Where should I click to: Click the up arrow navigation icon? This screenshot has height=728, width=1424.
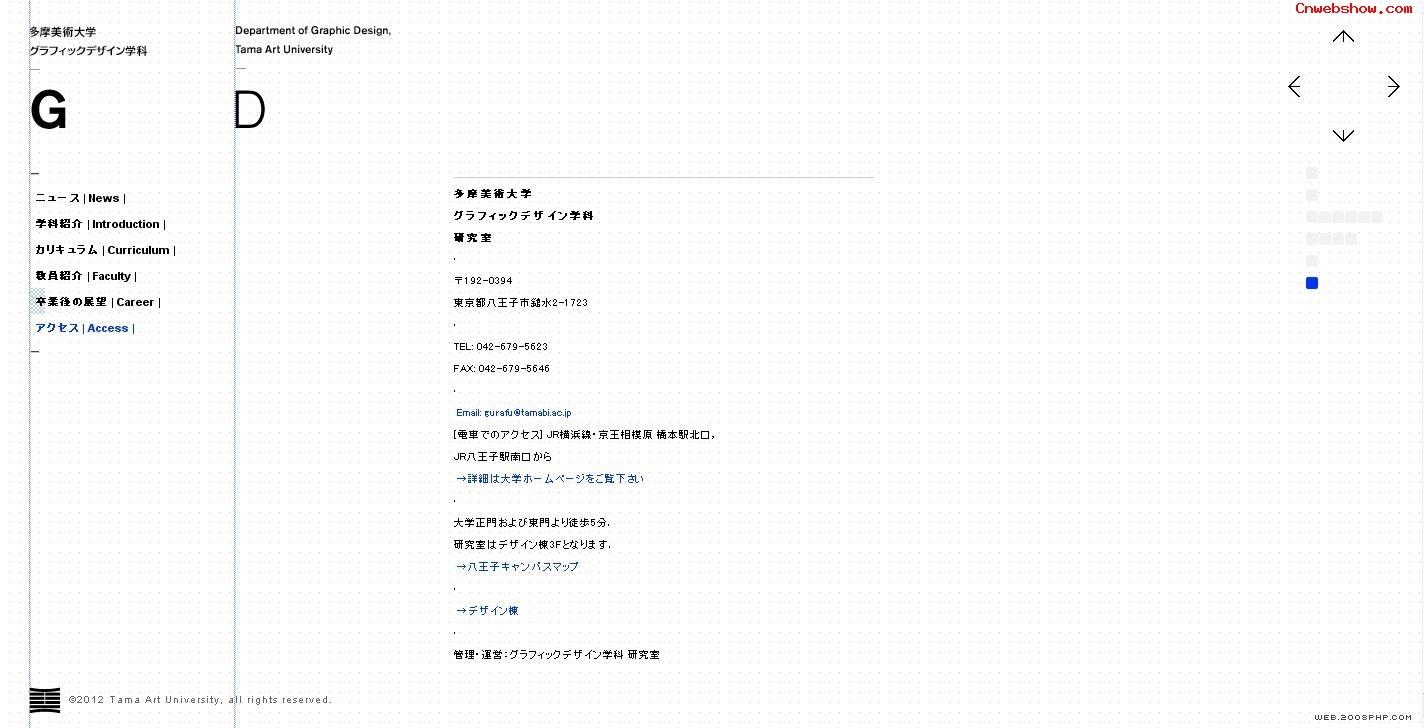[1343, 37]
